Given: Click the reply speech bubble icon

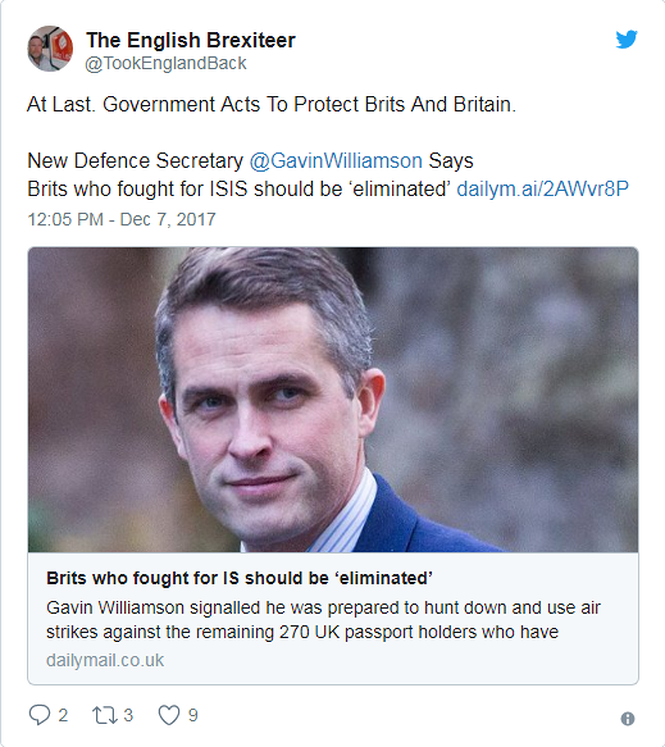Looking at the screenshot, I should click(39, 715).
